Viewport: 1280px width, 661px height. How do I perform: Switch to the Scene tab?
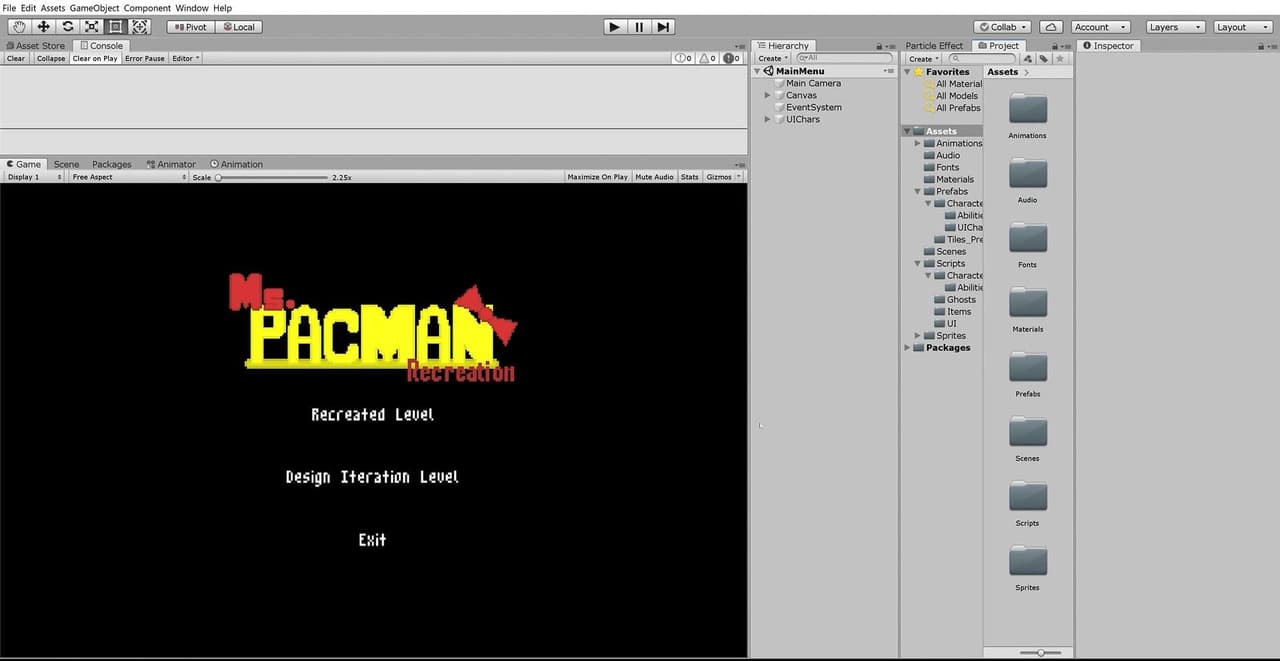click(x=66, y=164)
